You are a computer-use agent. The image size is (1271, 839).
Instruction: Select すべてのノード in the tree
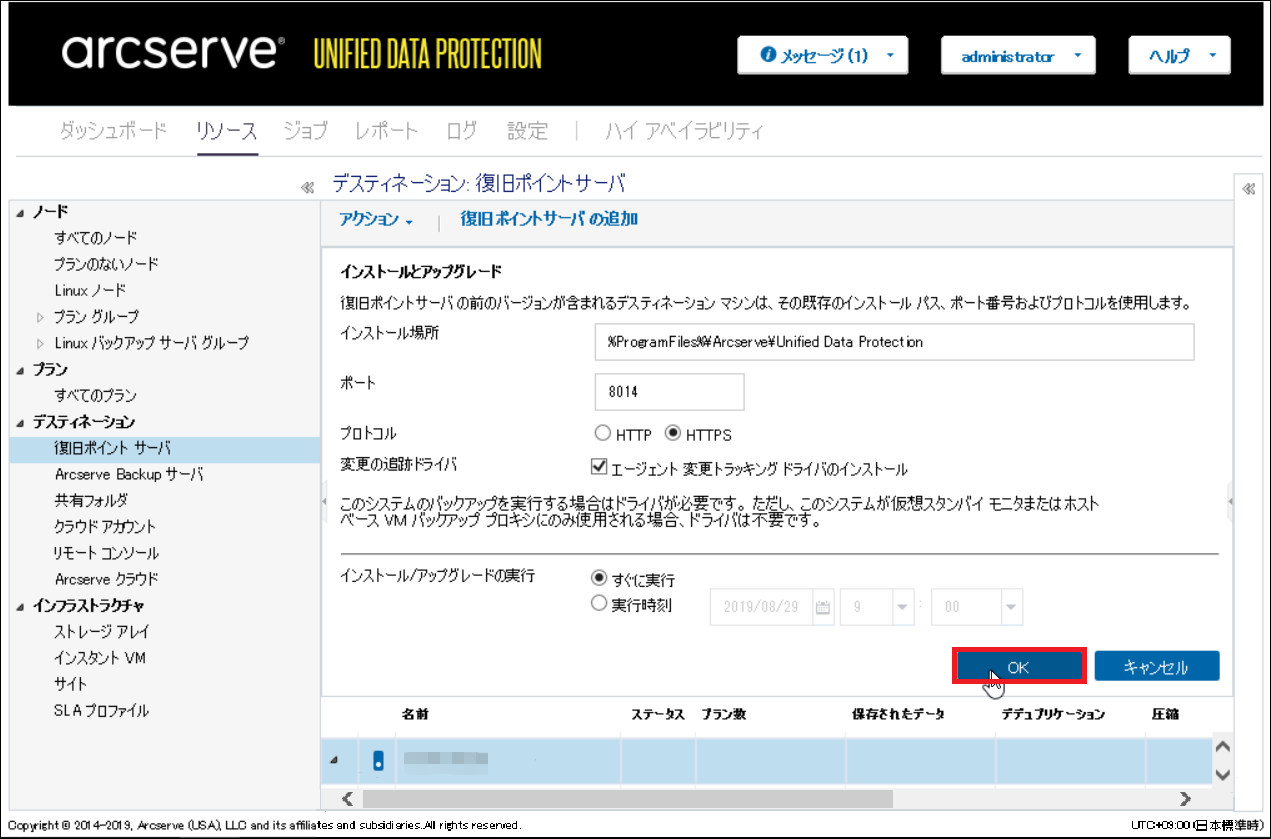[x=96, y=238]
